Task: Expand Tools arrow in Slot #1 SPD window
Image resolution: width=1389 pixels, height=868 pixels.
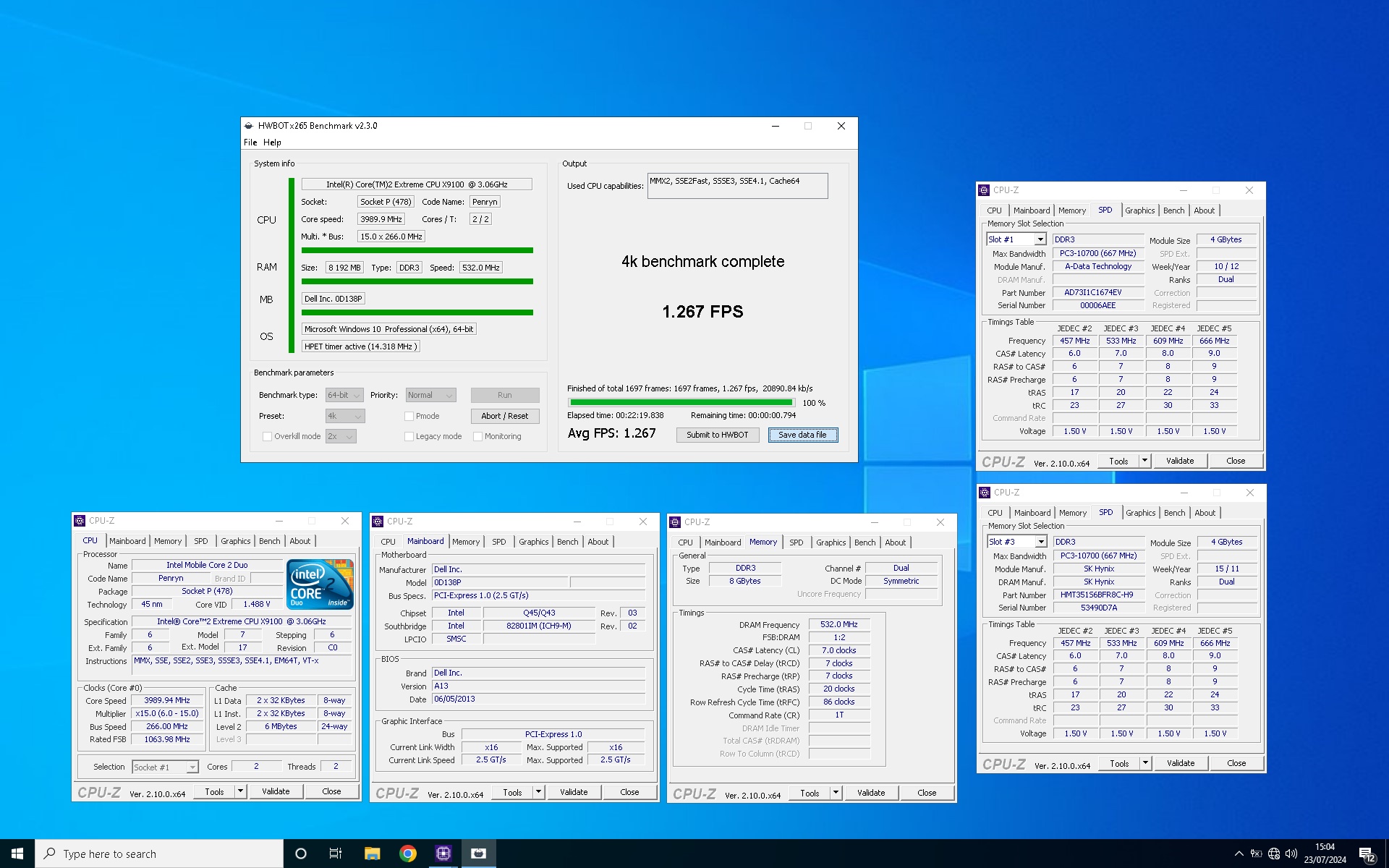Action: (1144, 461)
